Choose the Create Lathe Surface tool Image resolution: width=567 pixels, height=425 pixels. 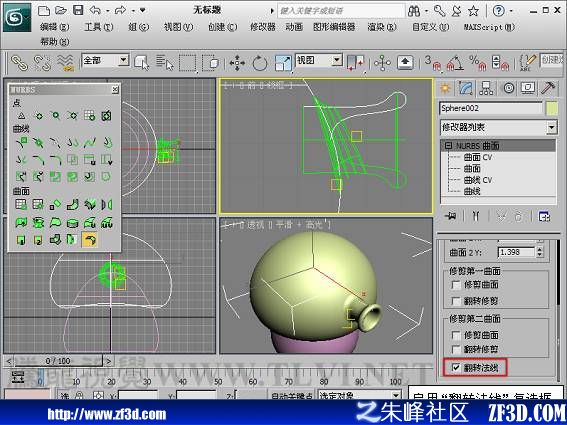tap(39, 222)
